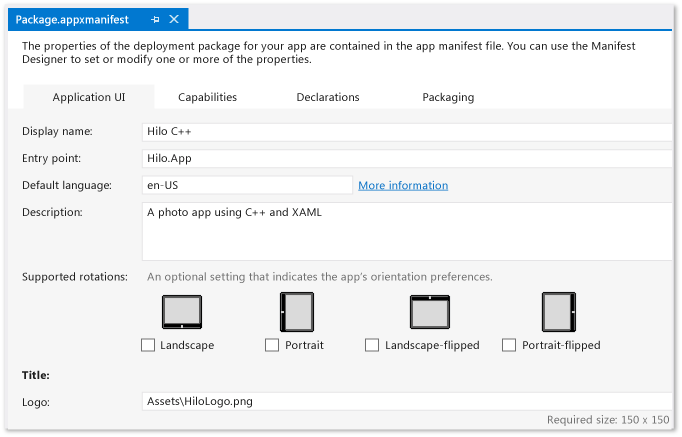Click the Portrait orientation tablet icon
Viewport: 682px width, 437px height.
(297, 312)
